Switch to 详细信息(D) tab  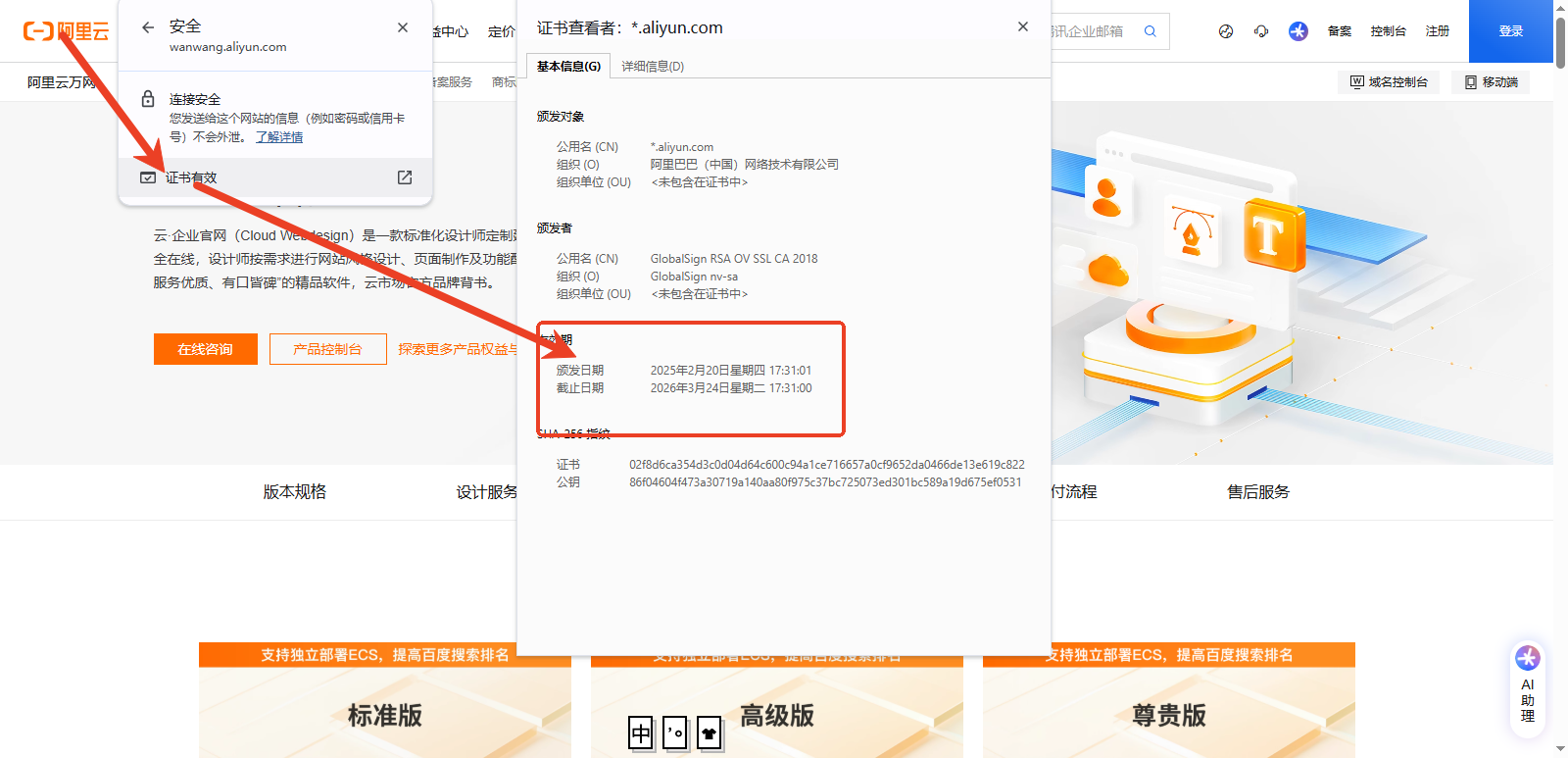point(653,66)
